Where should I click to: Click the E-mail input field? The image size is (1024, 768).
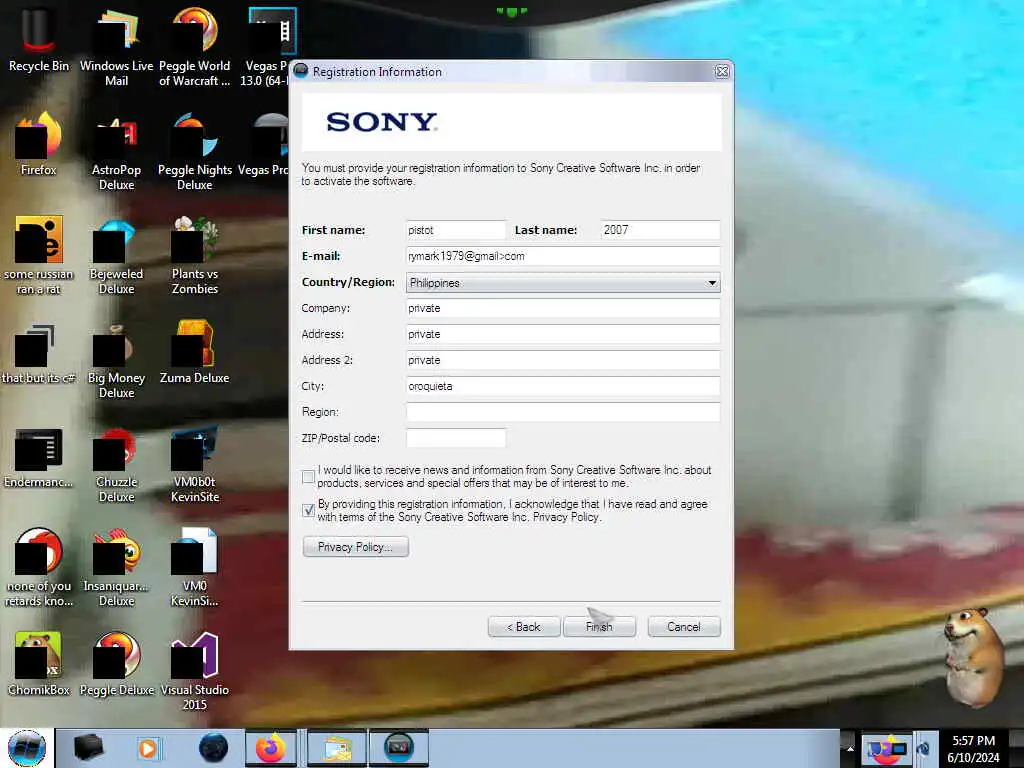coord(563,256)
